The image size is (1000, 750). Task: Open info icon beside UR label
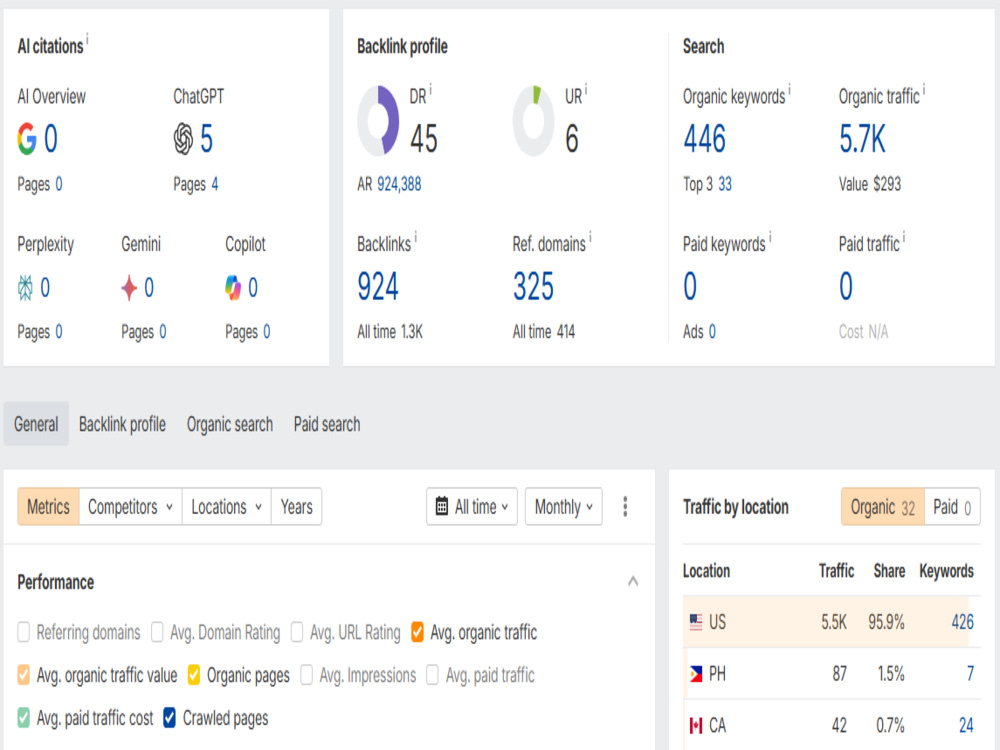586,89
